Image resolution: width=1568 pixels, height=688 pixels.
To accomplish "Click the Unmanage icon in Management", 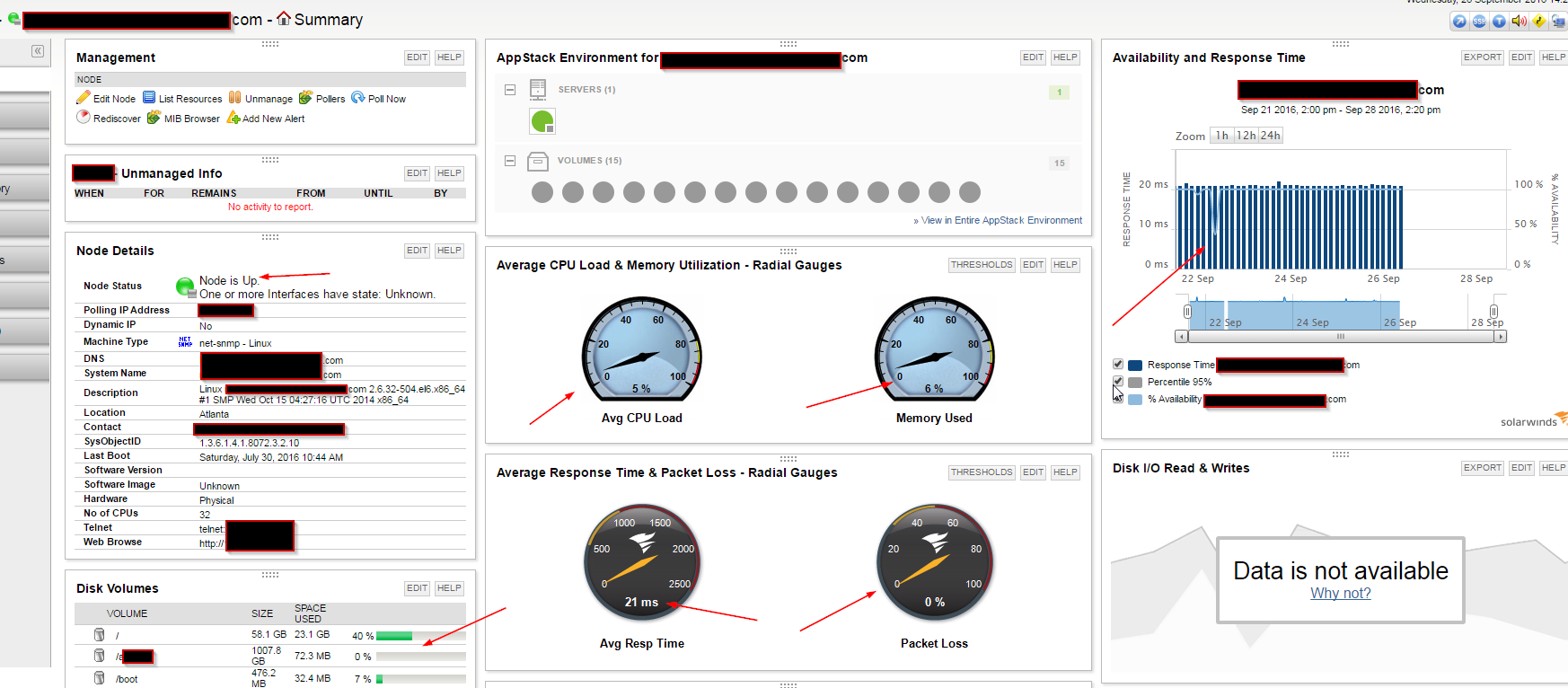I will 235,98.
